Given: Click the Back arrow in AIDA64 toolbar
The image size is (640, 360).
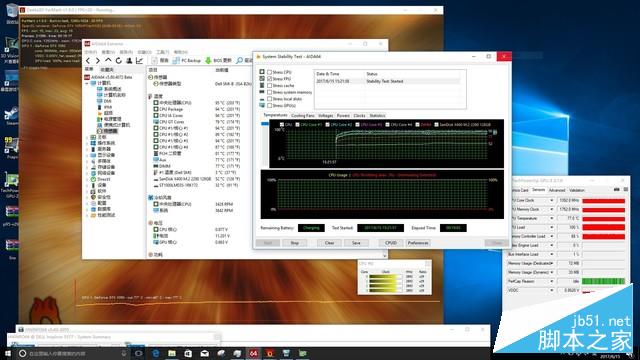Looking at the screenshot, I should (88, 60).
